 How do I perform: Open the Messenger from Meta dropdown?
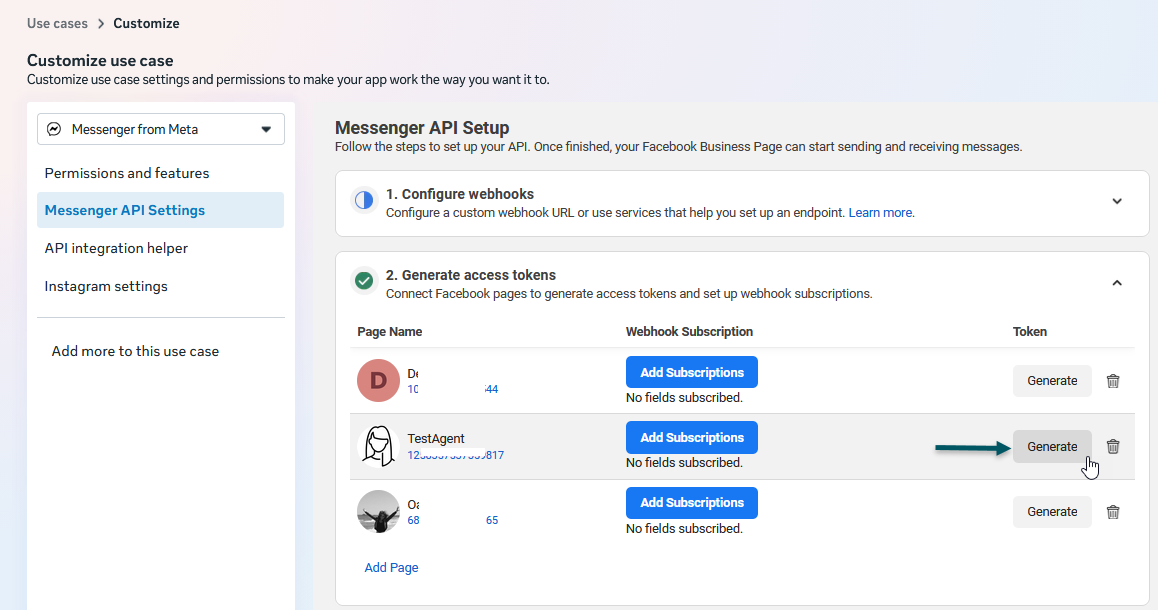point(160,129)
